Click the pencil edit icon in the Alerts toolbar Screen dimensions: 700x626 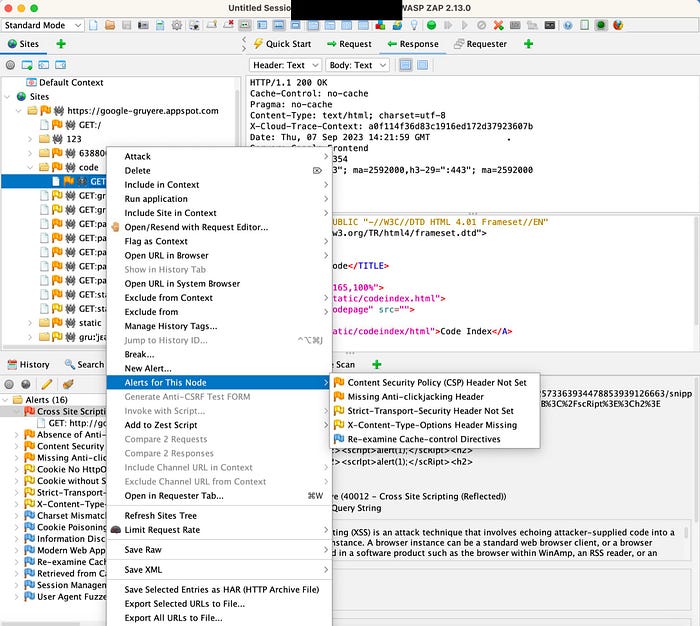click(47, 384)
